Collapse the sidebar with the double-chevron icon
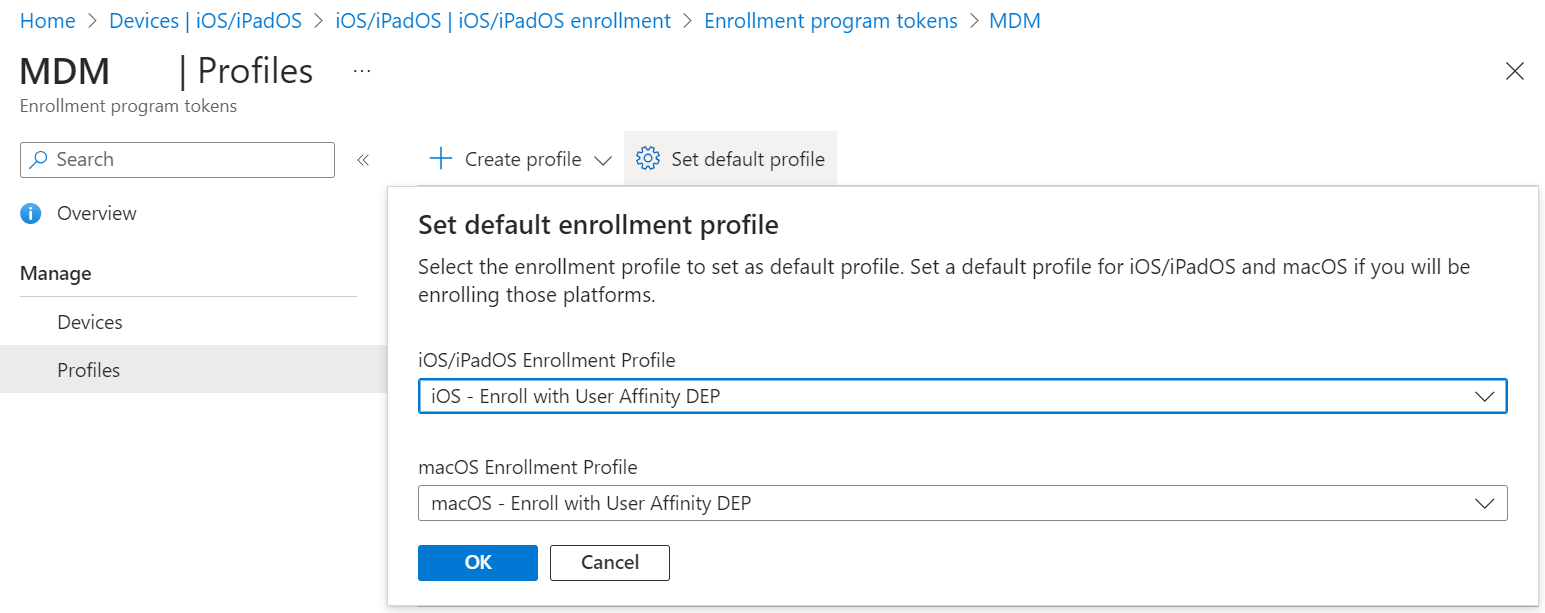Image resolution: width=1545 pixels, height=613 pixels. [x=363, y=160]
